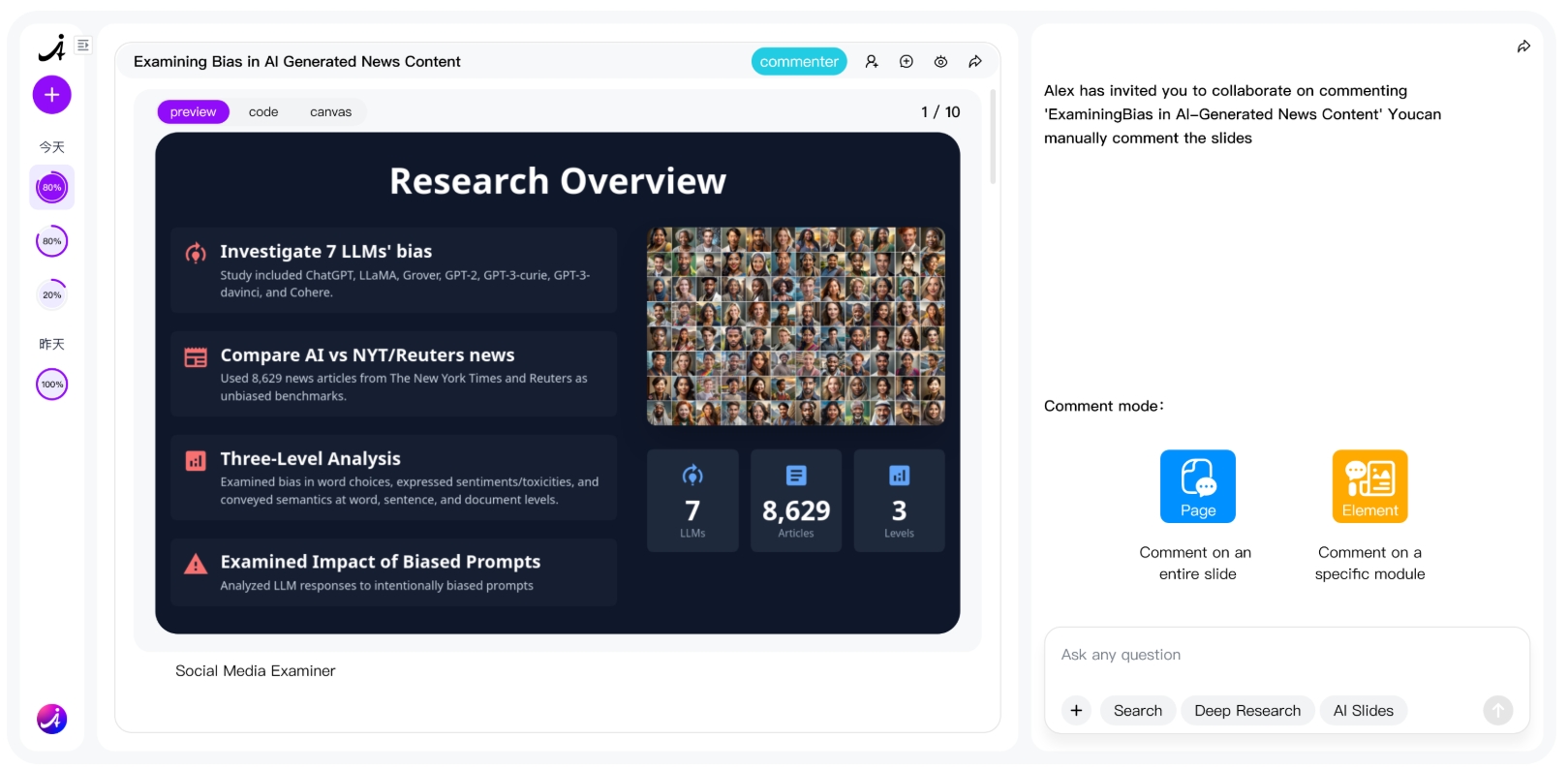Select the preview tab

(194, 112)
